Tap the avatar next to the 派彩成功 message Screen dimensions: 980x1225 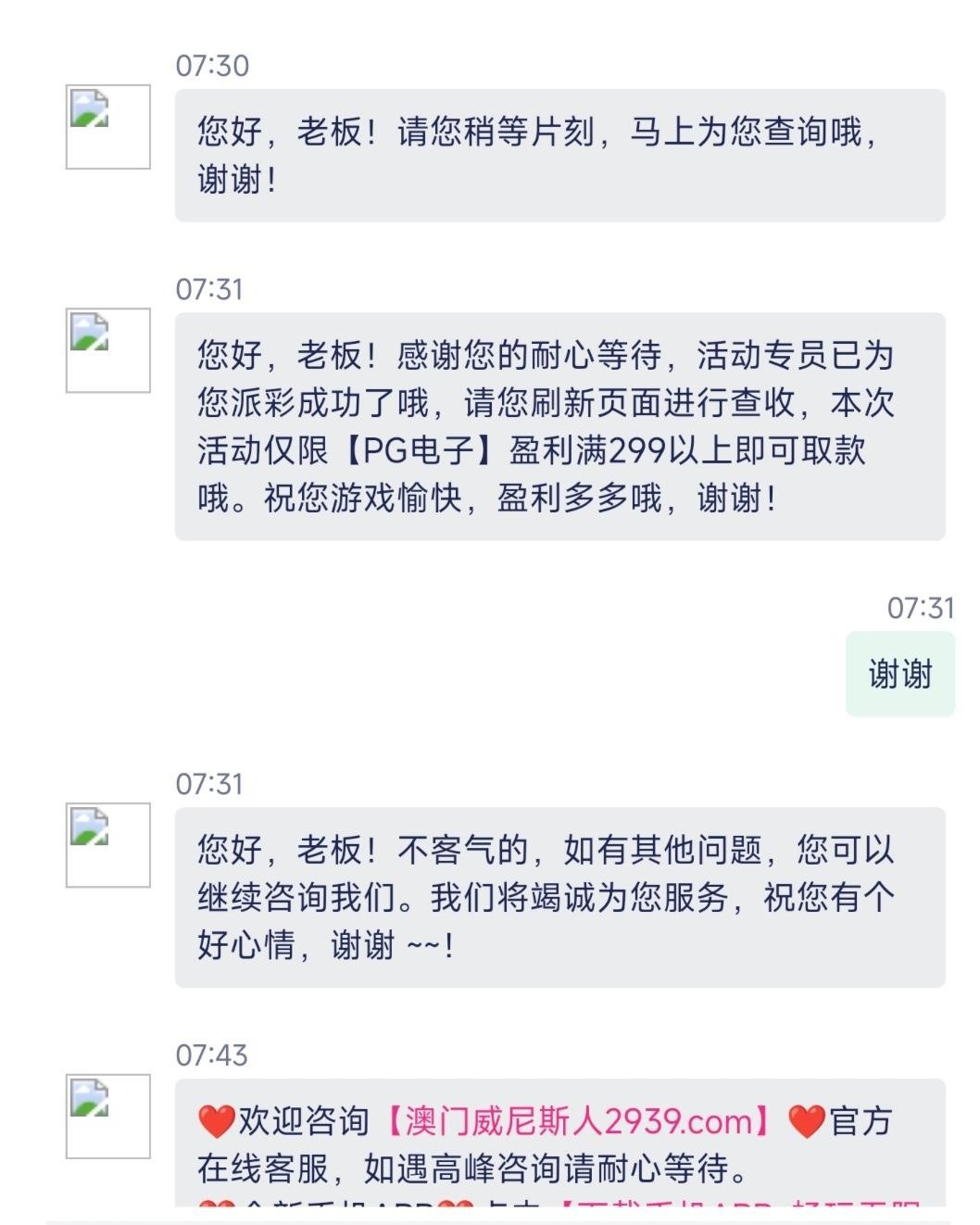[107, 350]
